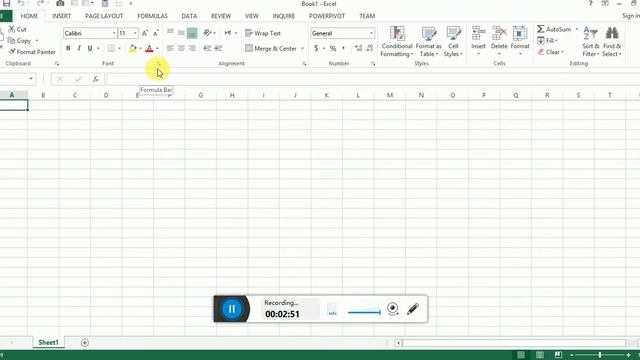Click Insert cells icon
This screenshot has height=360, width=640.
[x=478, y=33]
